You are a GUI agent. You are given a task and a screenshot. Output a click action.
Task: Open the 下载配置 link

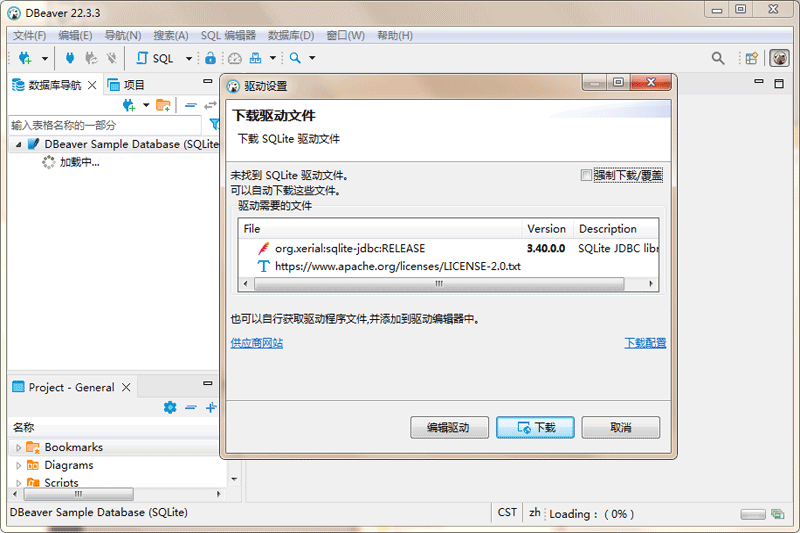[645, 343]
